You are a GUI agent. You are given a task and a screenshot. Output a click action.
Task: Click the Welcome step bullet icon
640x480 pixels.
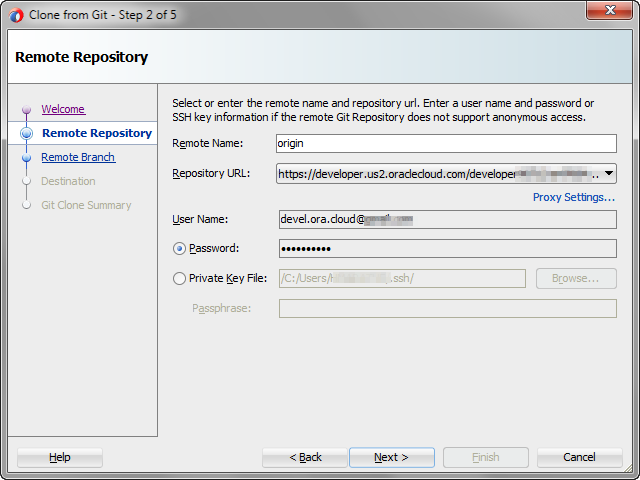coord(27,110)
